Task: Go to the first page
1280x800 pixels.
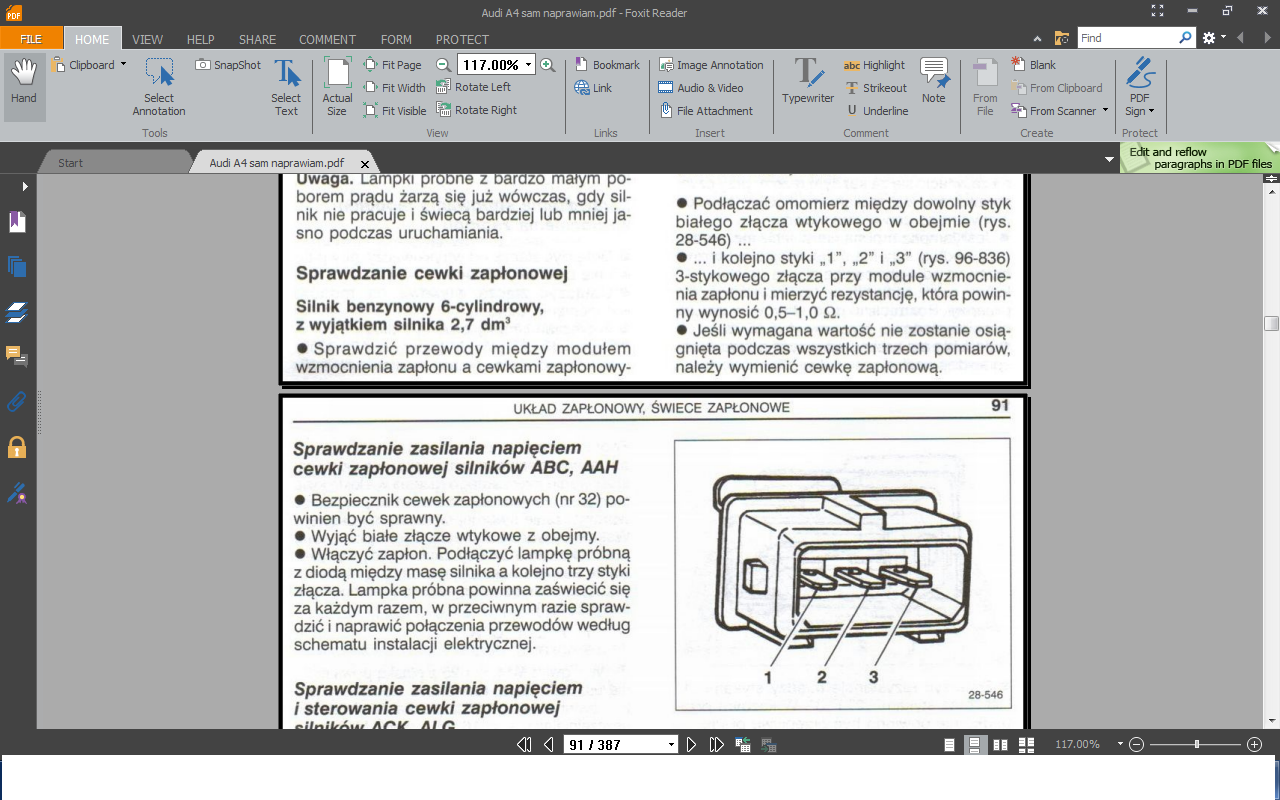Action: 524,744
